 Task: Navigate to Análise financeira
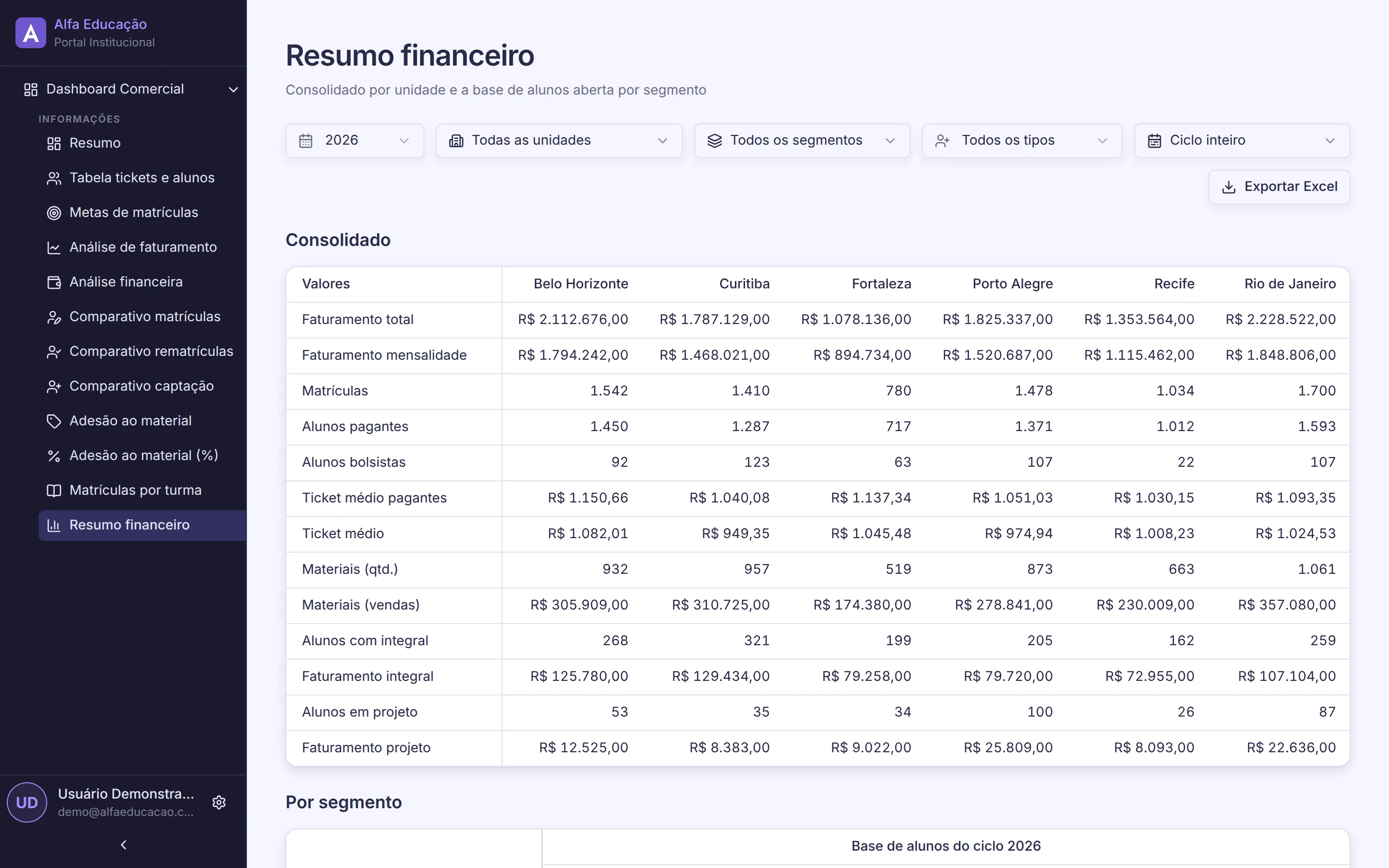click(142, 283)
